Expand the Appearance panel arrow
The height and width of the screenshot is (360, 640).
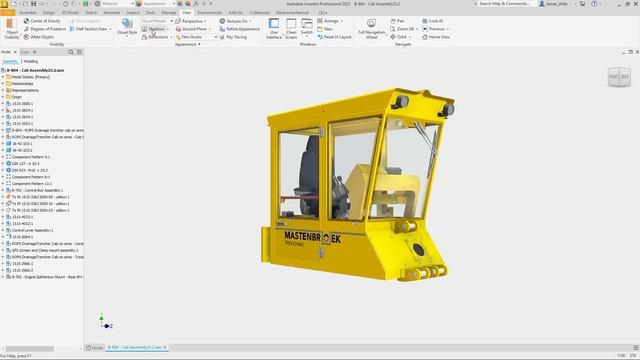tap(199, 44)
